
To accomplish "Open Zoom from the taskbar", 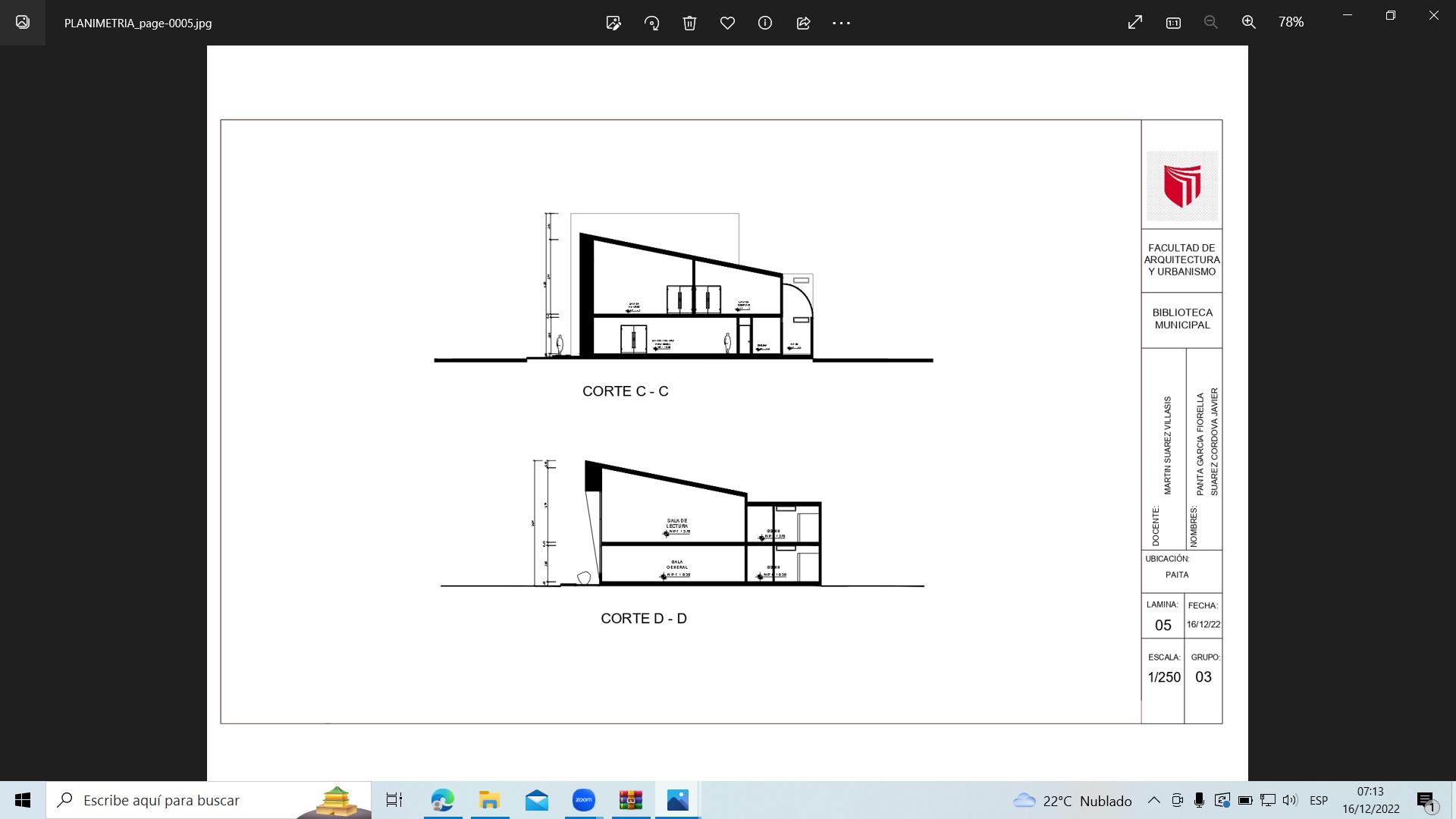I will click(x=583, y=800).
